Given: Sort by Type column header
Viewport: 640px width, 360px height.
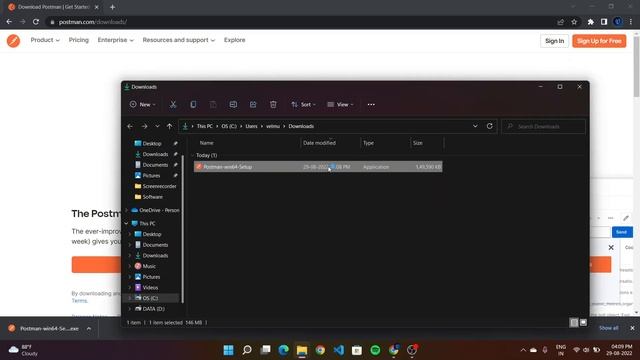Looking at the screenshot, I should click(369, 143).
